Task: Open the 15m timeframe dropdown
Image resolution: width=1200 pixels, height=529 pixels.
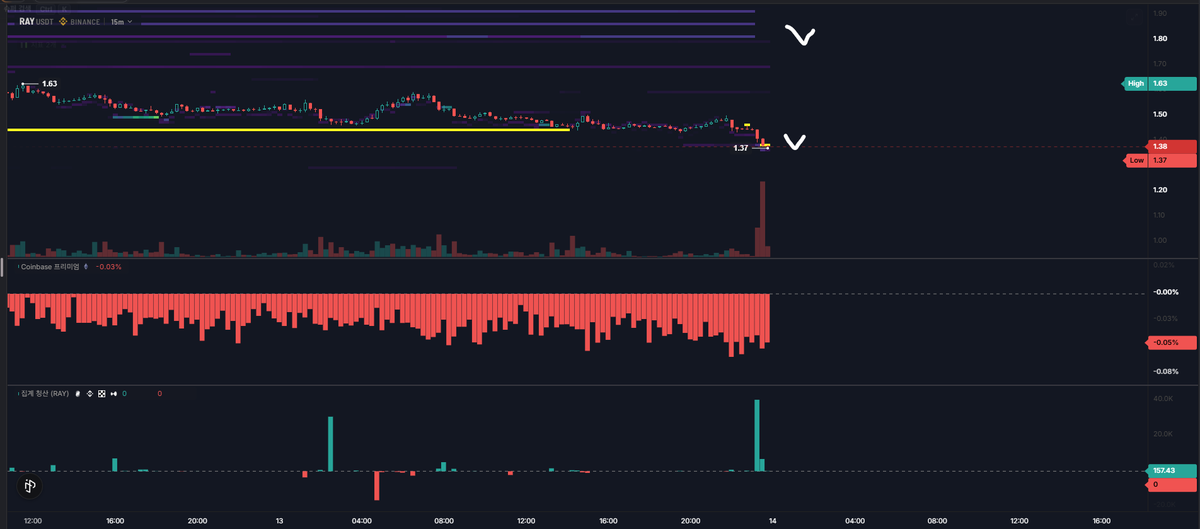Action: [121, 20]
